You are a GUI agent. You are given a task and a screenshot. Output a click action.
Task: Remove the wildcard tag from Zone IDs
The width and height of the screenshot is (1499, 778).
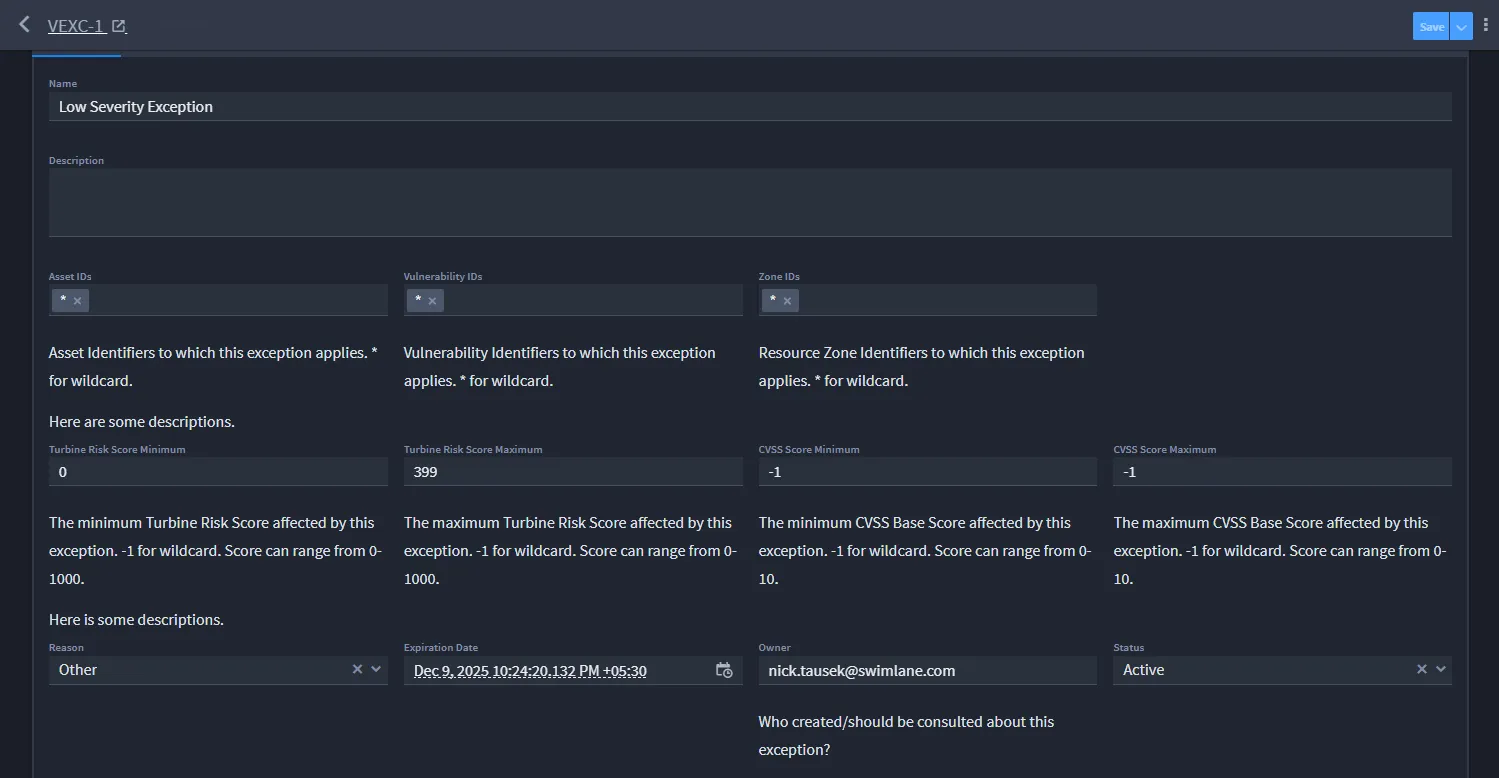coord(788,301)
